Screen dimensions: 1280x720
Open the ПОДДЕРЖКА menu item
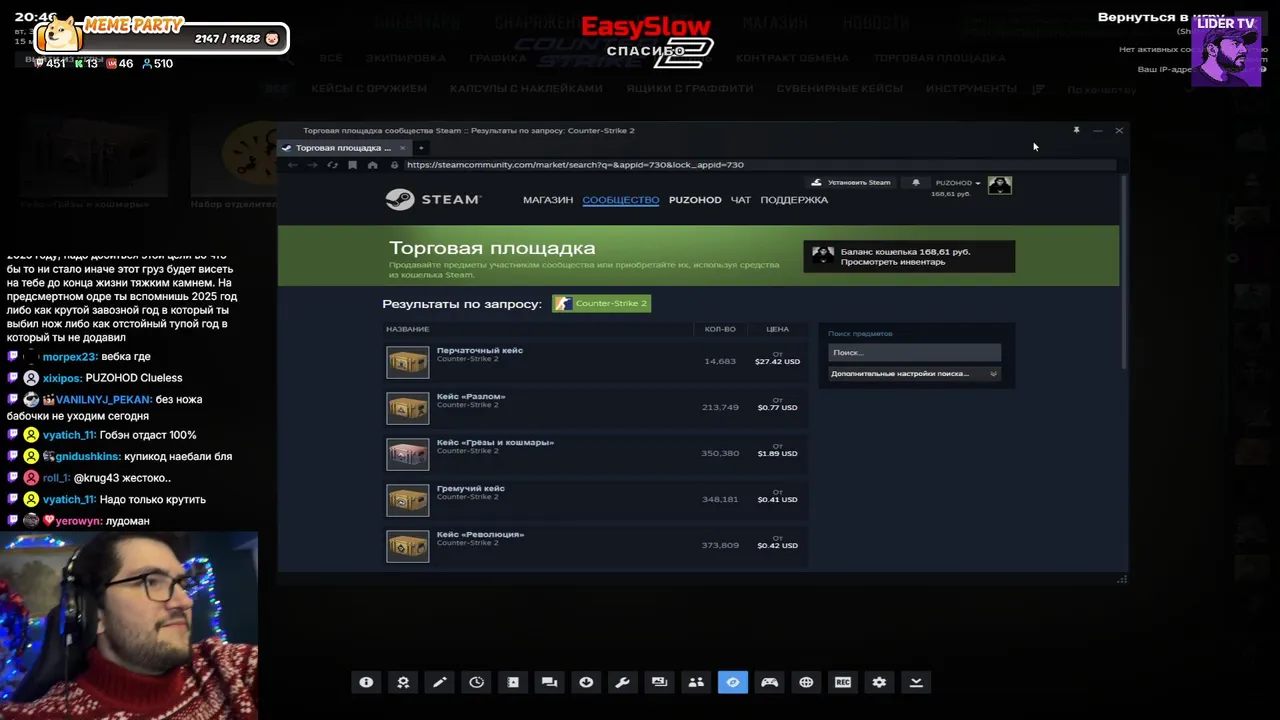click(794, 200)
